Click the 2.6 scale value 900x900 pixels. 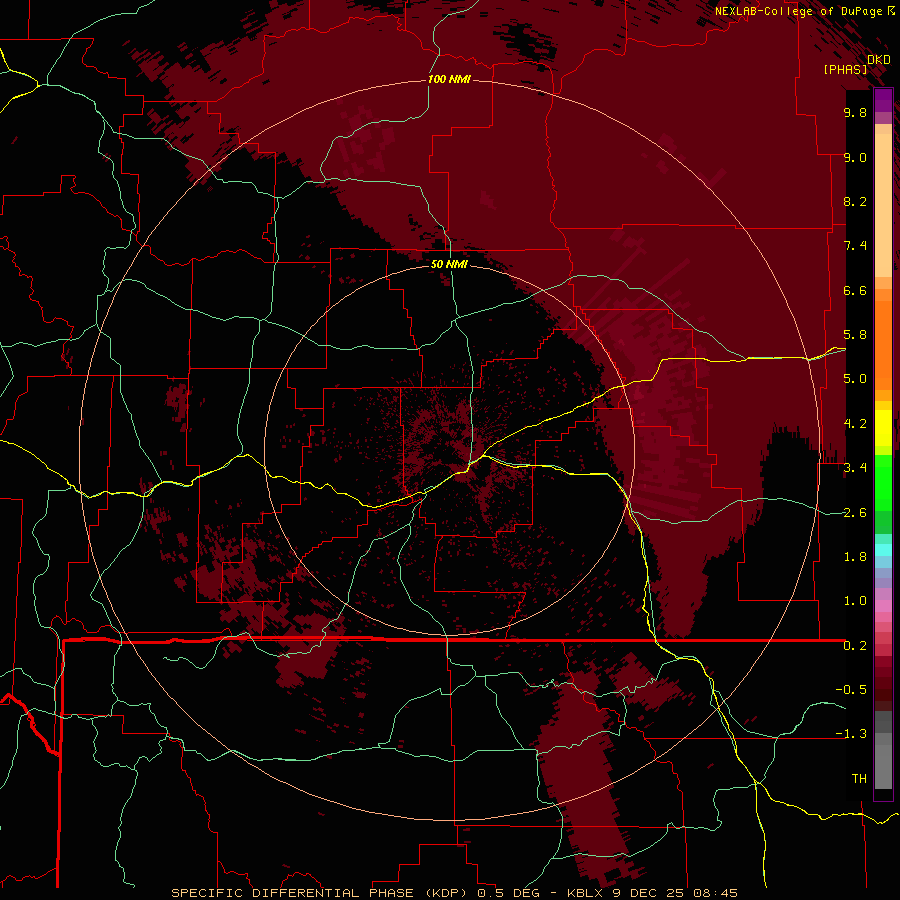coord(855,513)
